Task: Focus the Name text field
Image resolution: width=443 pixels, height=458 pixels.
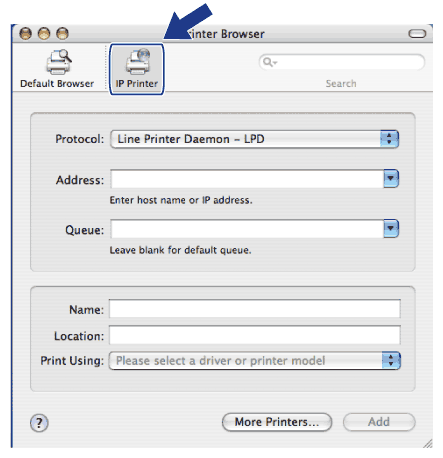Action: coord(255,309)
